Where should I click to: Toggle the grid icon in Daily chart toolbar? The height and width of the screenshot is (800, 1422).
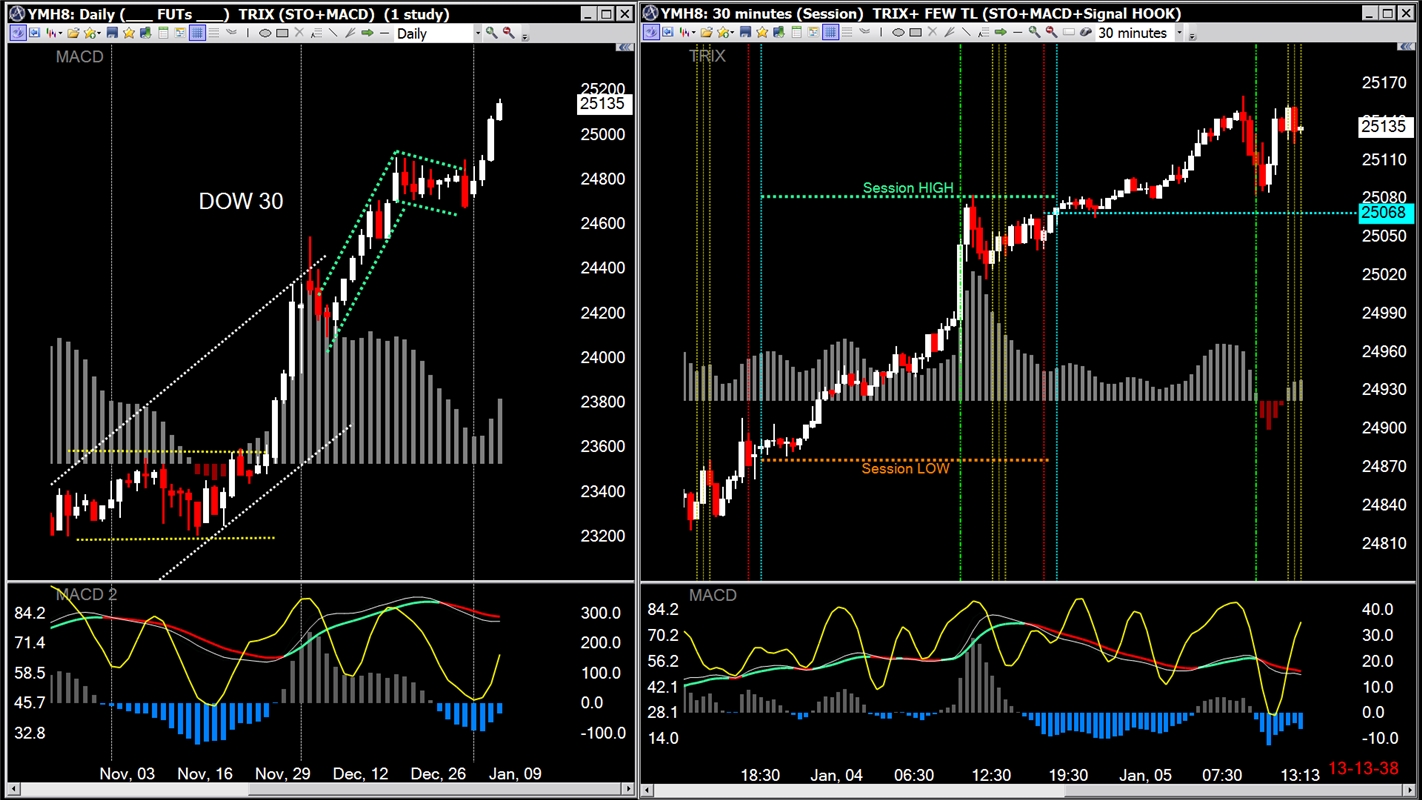[197, 33]
